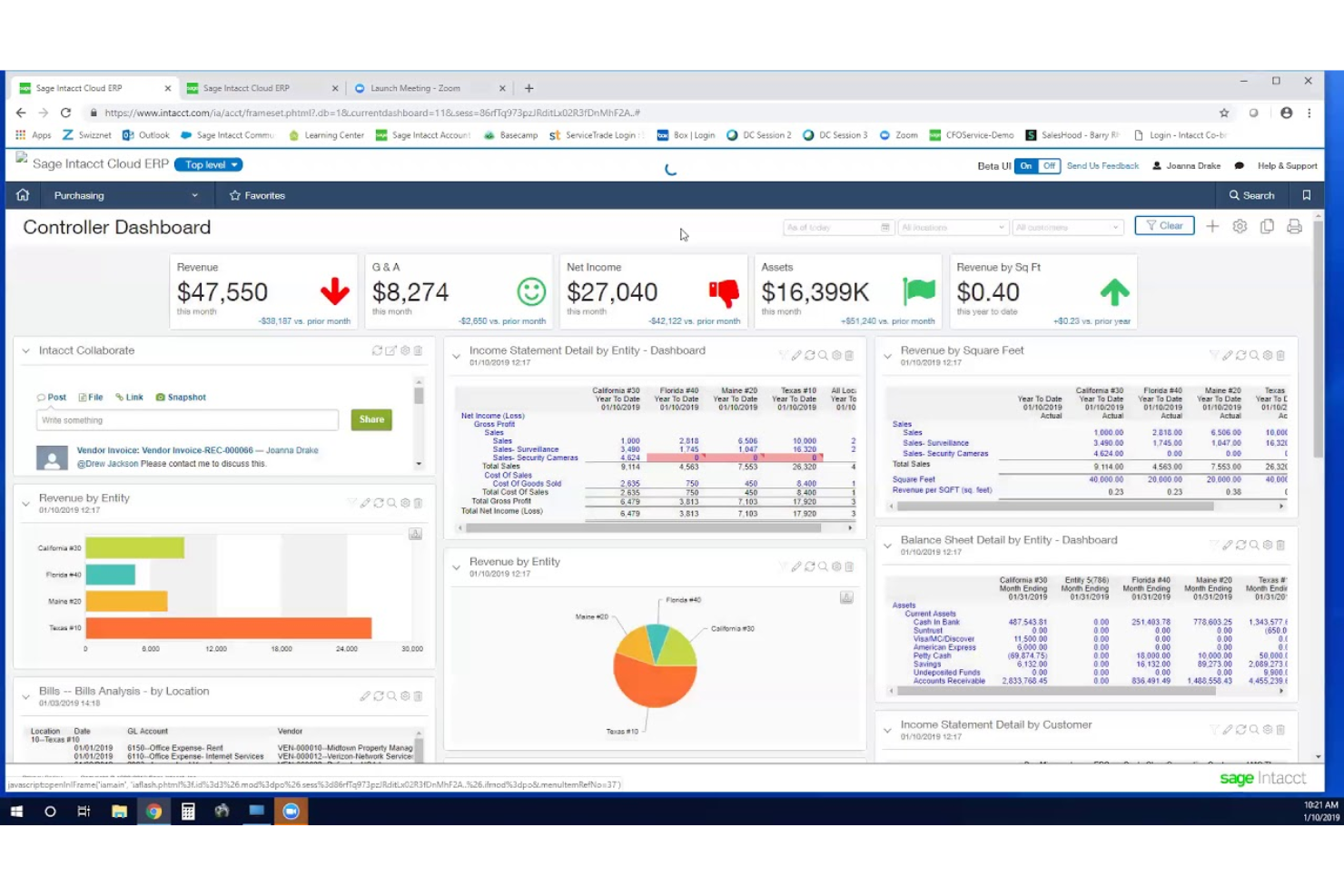Reload the browser page

click(x=65, y=113)
